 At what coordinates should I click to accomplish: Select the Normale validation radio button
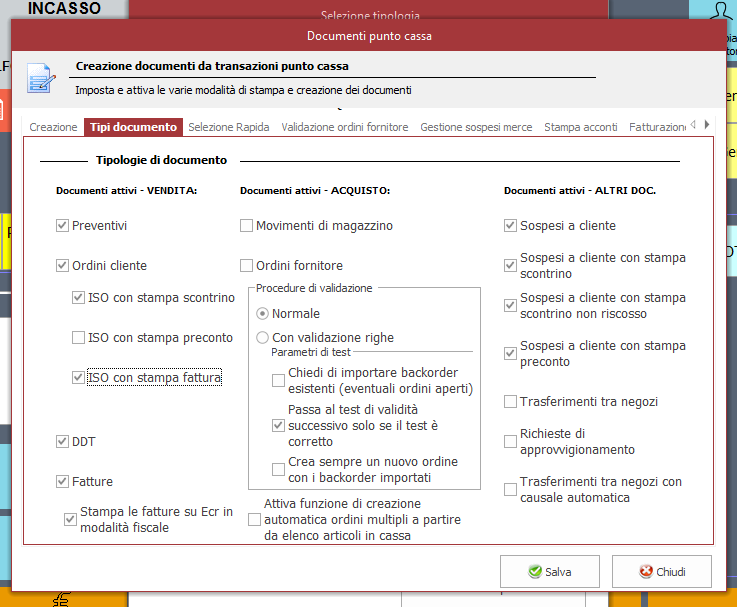[263, 314]
